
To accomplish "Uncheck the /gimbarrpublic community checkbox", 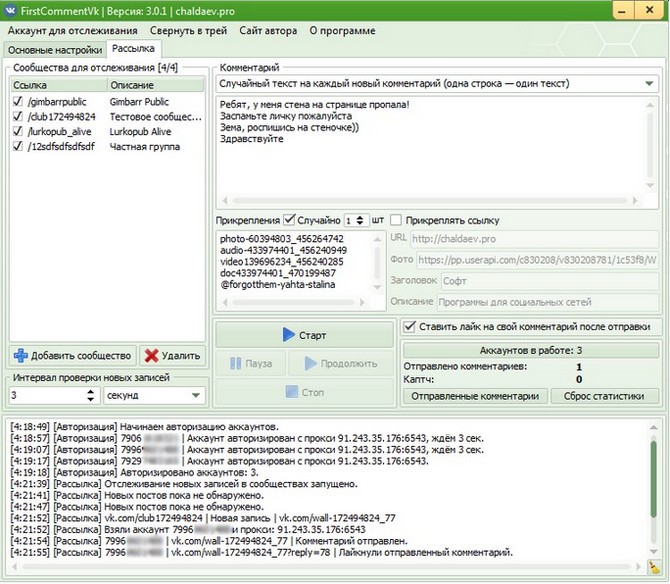I will [x=18, y=102].
